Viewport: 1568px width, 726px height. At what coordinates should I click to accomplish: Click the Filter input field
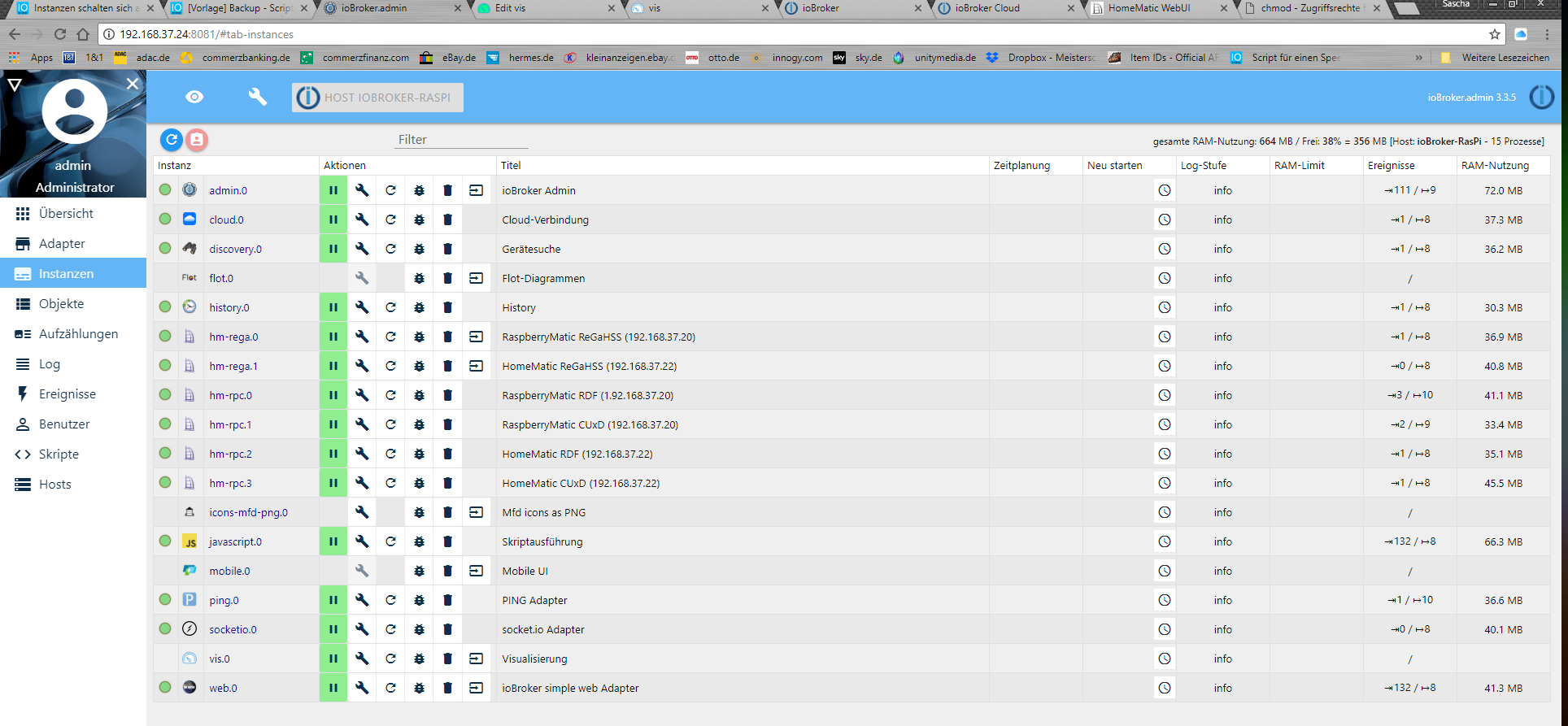(x=462, y=140)
